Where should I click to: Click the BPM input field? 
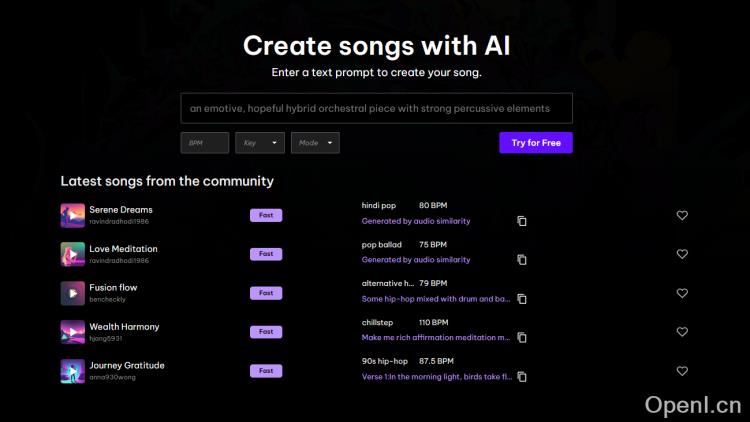click(205, 143)
